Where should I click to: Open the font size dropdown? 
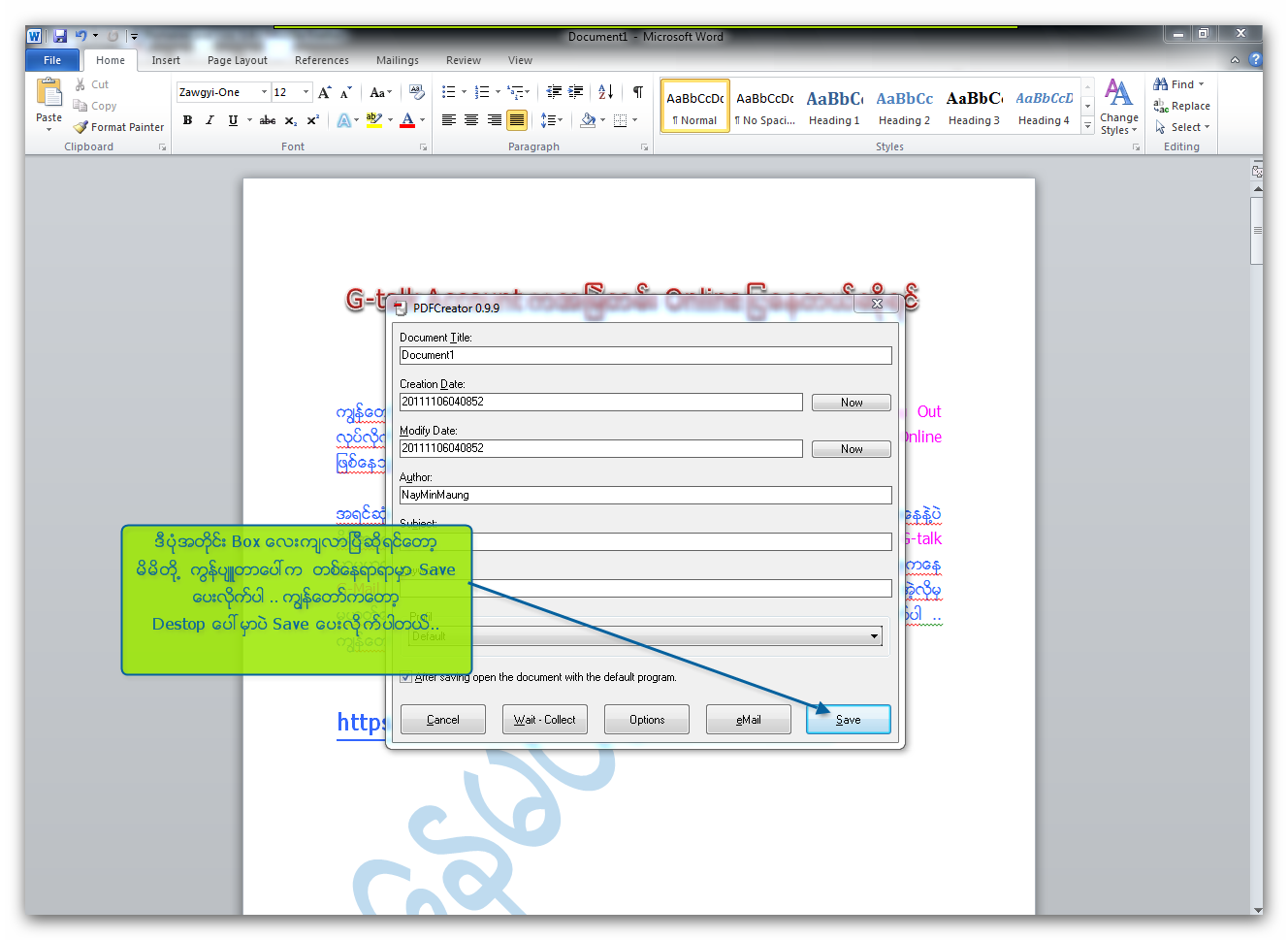(306, 92)
